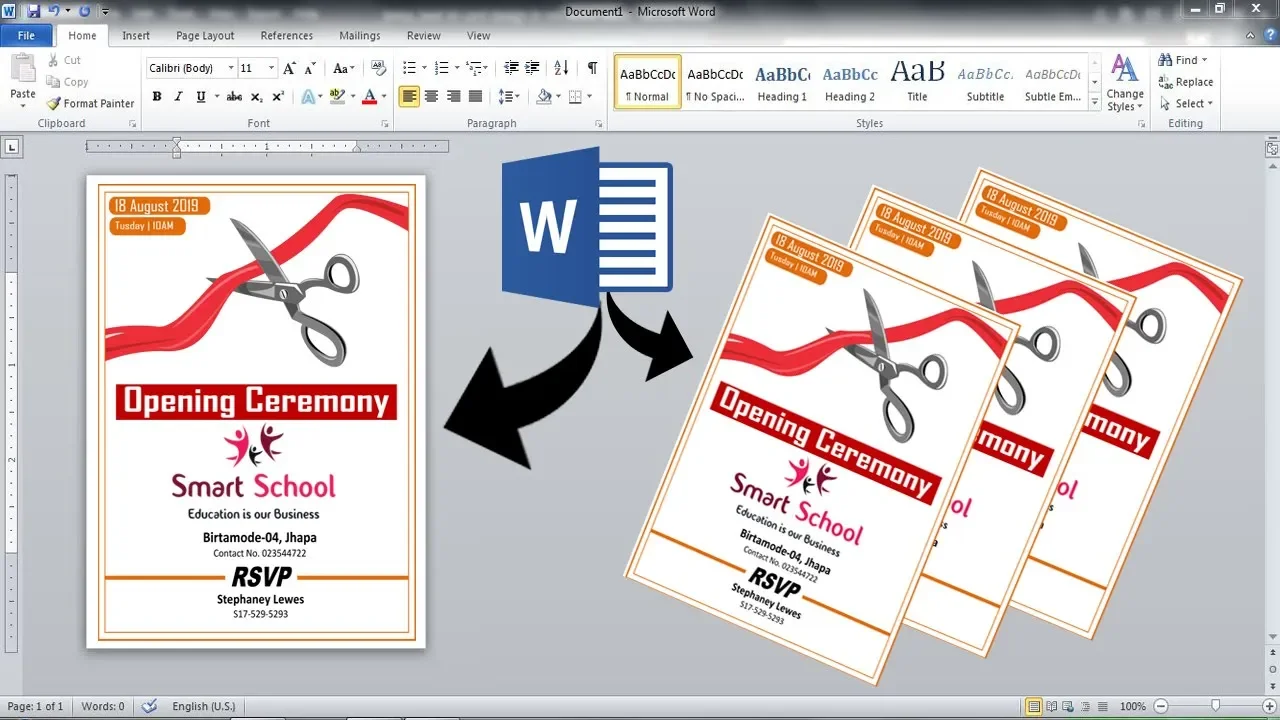This screenshot has width=1280, height=720.
Task: Click the zoom slider handle
Action: pyautogui.click(x=1215, y=706)
